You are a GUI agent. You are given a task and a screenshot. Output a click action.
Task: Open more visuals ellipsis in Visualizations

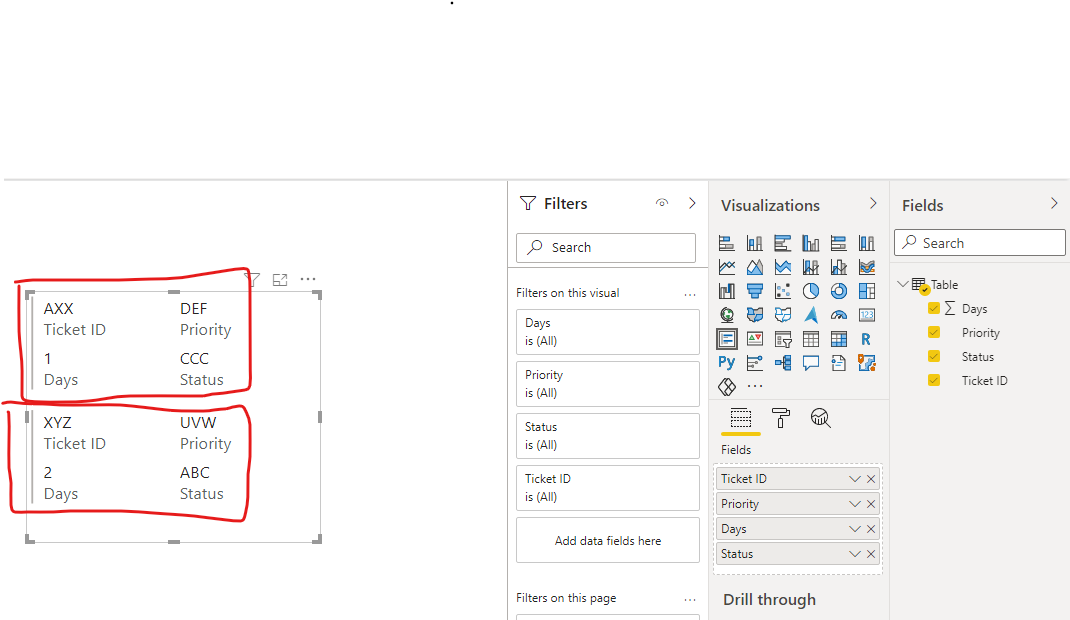point(755,386)
